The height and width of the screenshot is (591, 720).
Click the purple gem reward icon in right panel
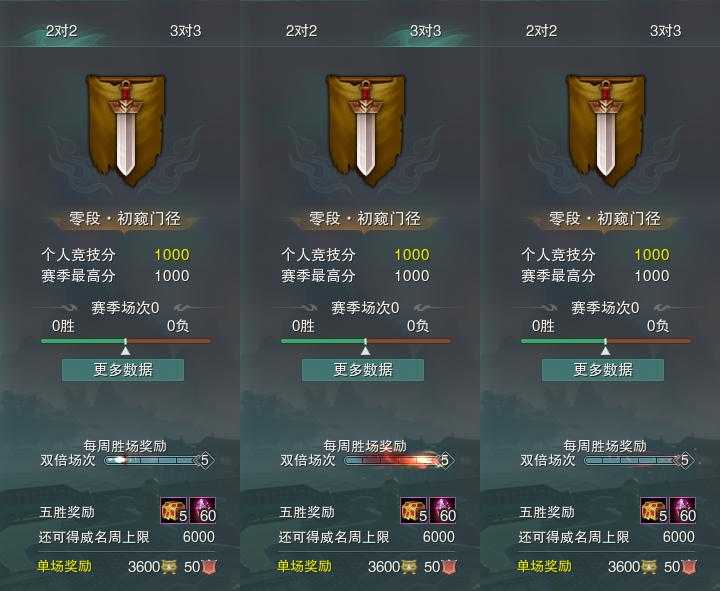pos(683,511)
